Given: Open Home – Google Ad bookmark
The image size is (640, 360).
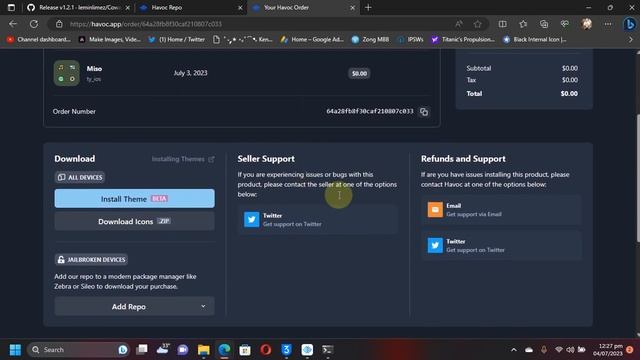Looking at the screenshot, I should tap(312, 40).
